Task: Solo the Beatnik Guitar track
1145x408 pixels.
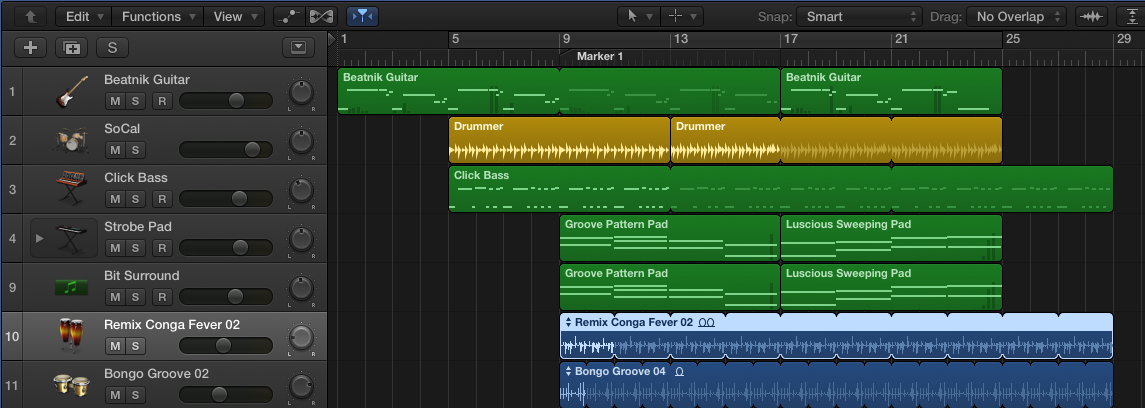Action: pos(136,101)
